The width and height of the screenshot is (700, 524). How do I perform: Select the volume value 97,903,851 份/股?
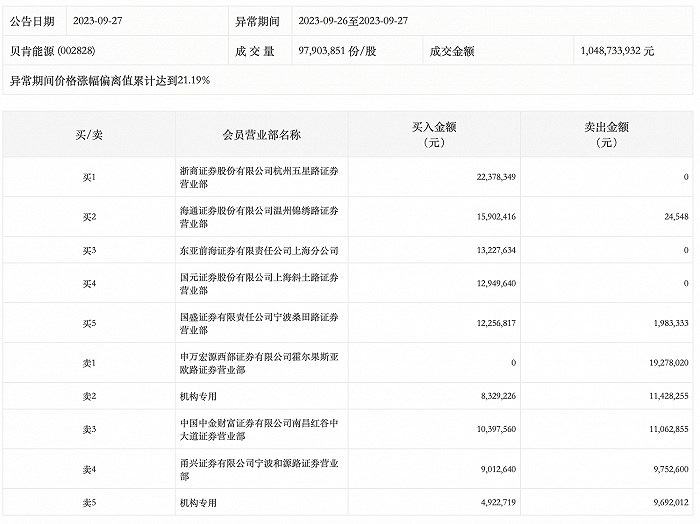coord(337,51)
